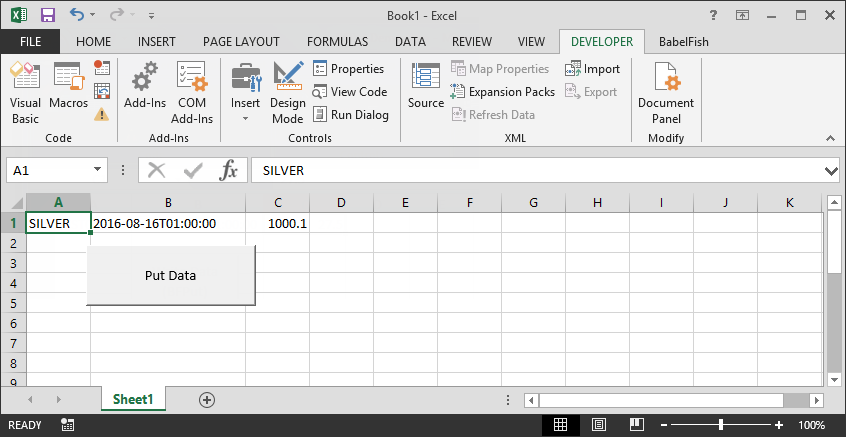Open the FORMULAS ribbon tab
This screenshot has height=437, width=846.
point(337,42)
